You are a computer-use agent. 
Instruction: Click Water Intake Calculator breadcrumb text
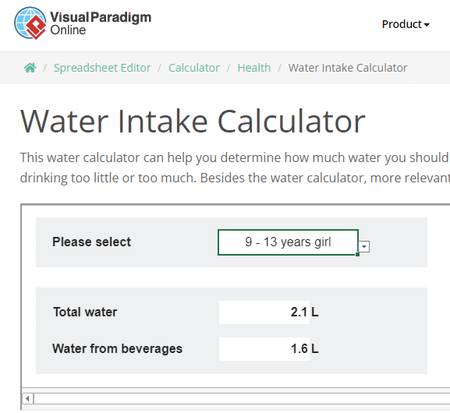(348, 68)
